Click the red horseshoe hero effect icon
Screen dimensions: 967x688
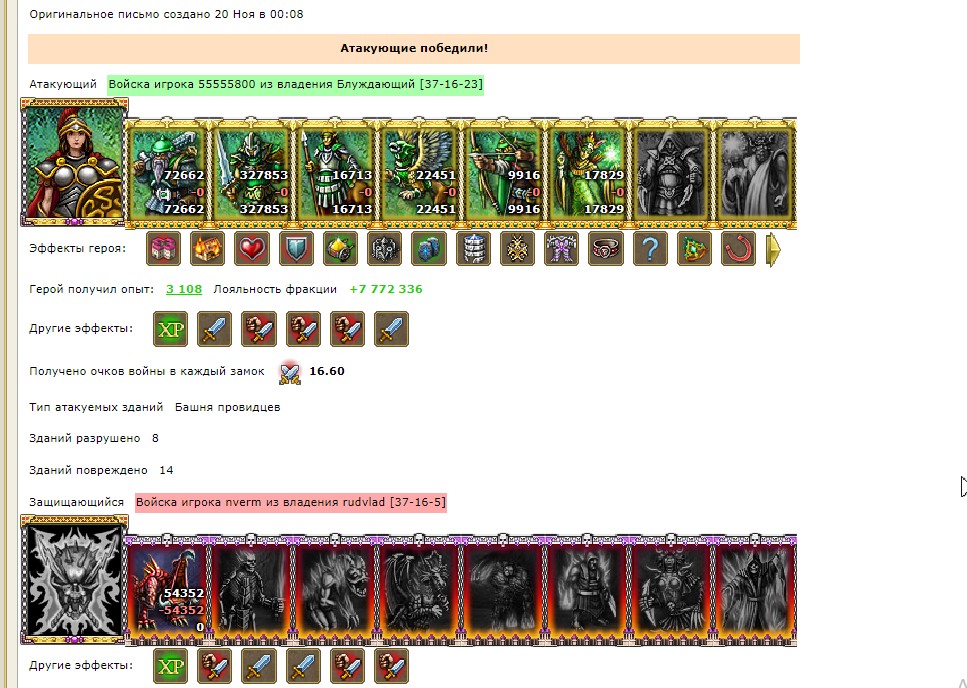pos(738,249)
